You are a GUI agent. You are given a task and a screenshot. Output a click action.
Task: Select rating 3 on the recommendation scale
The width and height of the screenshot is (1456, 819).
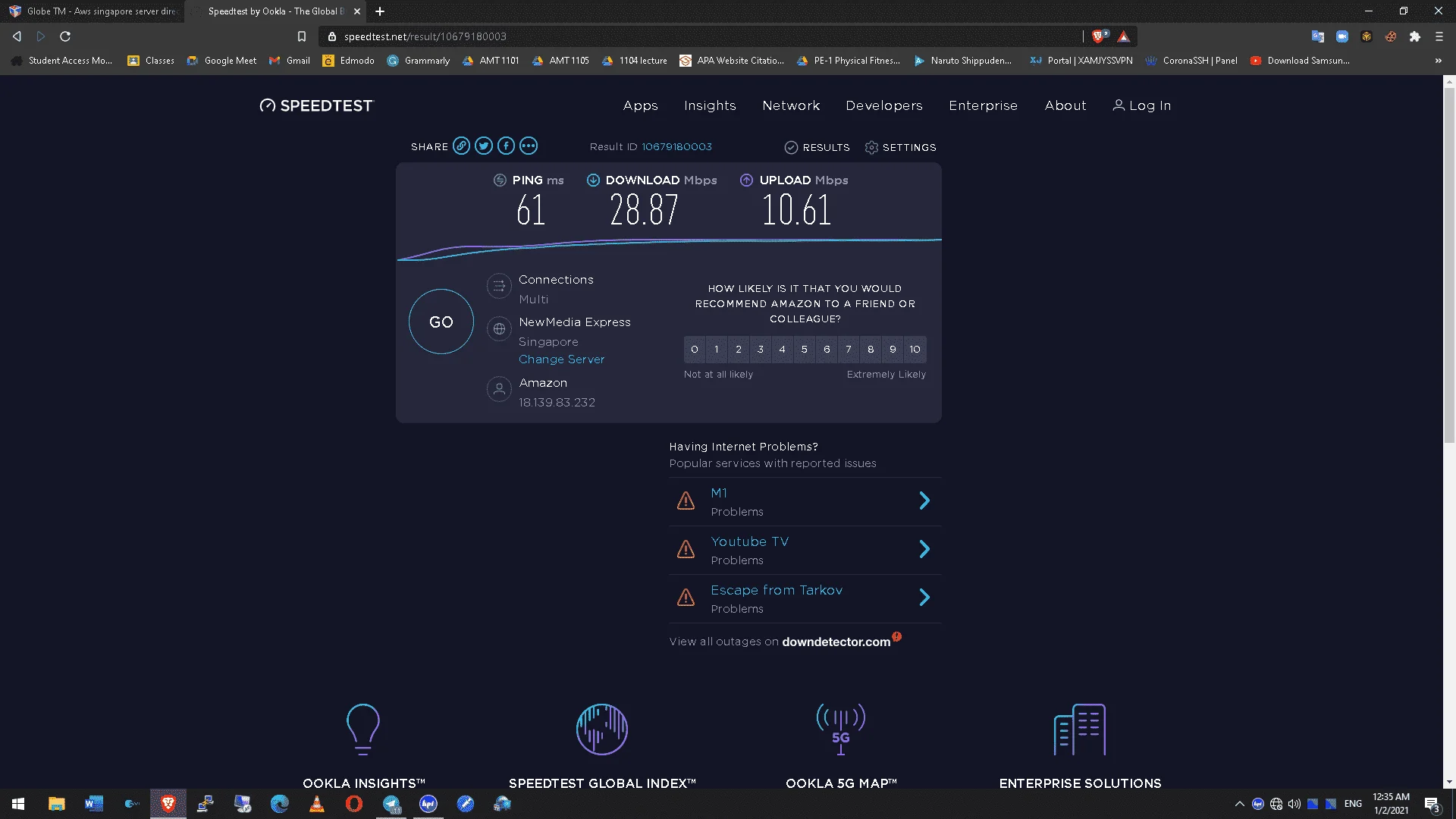[761, 350]
